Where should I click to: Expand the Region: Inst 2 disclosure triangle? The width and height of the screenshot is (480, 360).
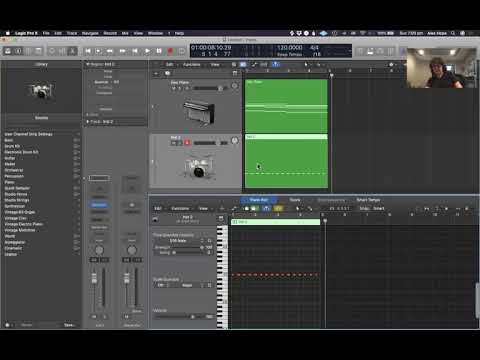coord(88,64)
